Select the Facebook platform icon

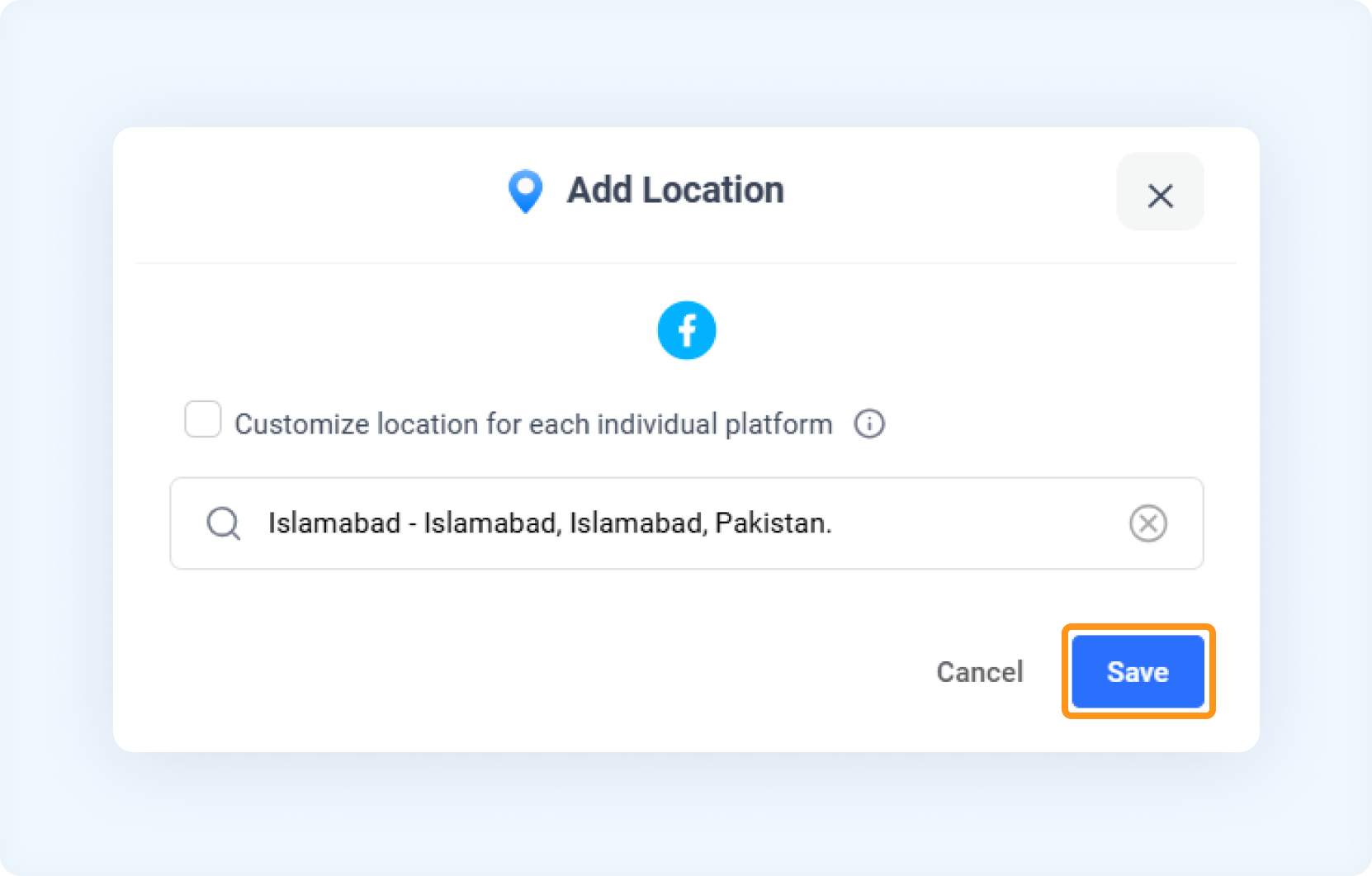pos(686,330)
